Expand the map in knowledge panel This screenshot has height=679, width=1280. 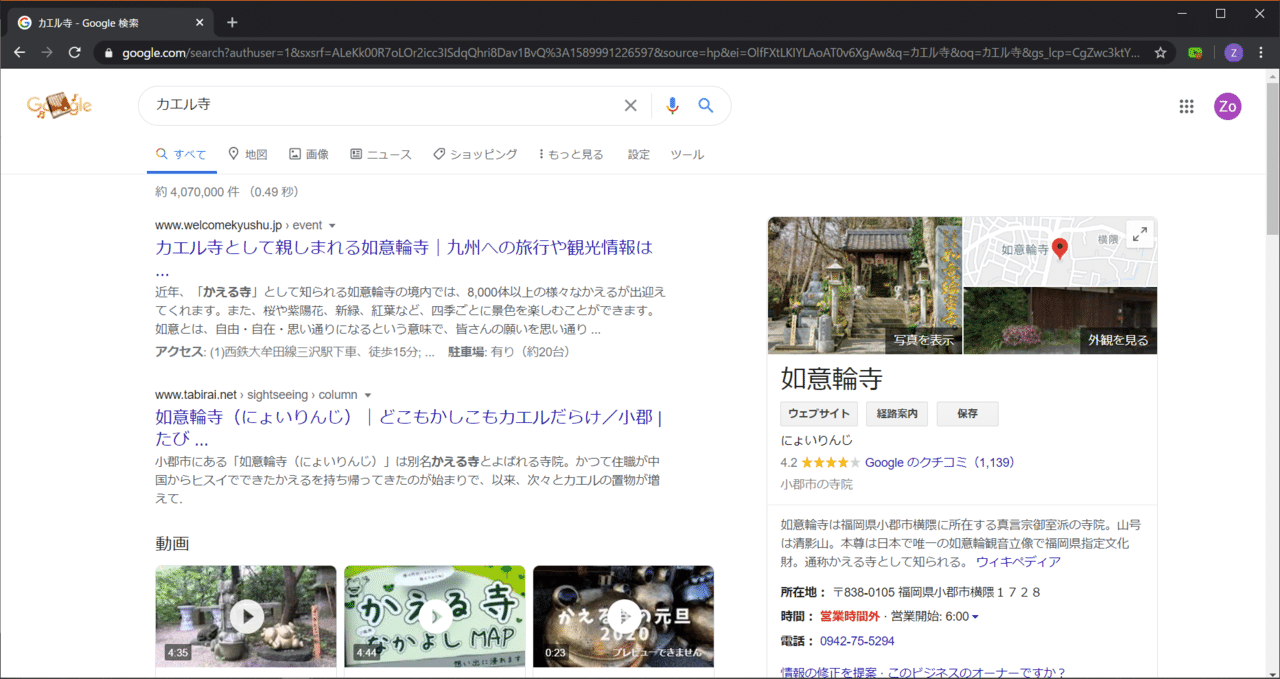[1139, 235]
